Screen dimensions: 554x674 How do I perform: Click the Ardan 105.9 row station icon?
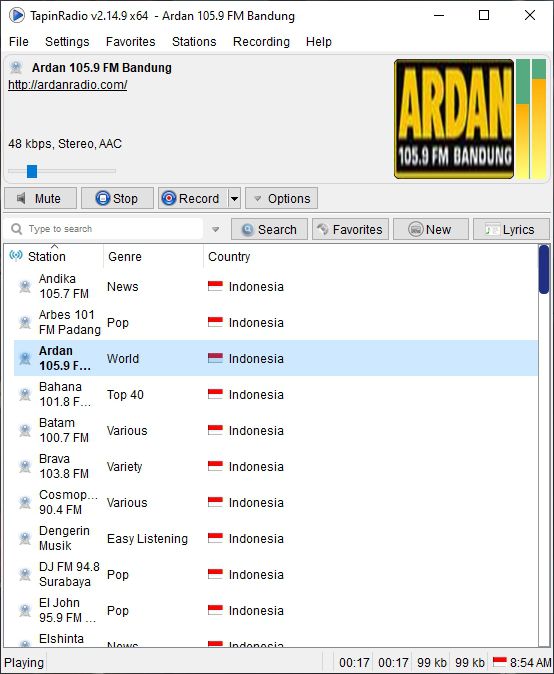pos(25,358)
